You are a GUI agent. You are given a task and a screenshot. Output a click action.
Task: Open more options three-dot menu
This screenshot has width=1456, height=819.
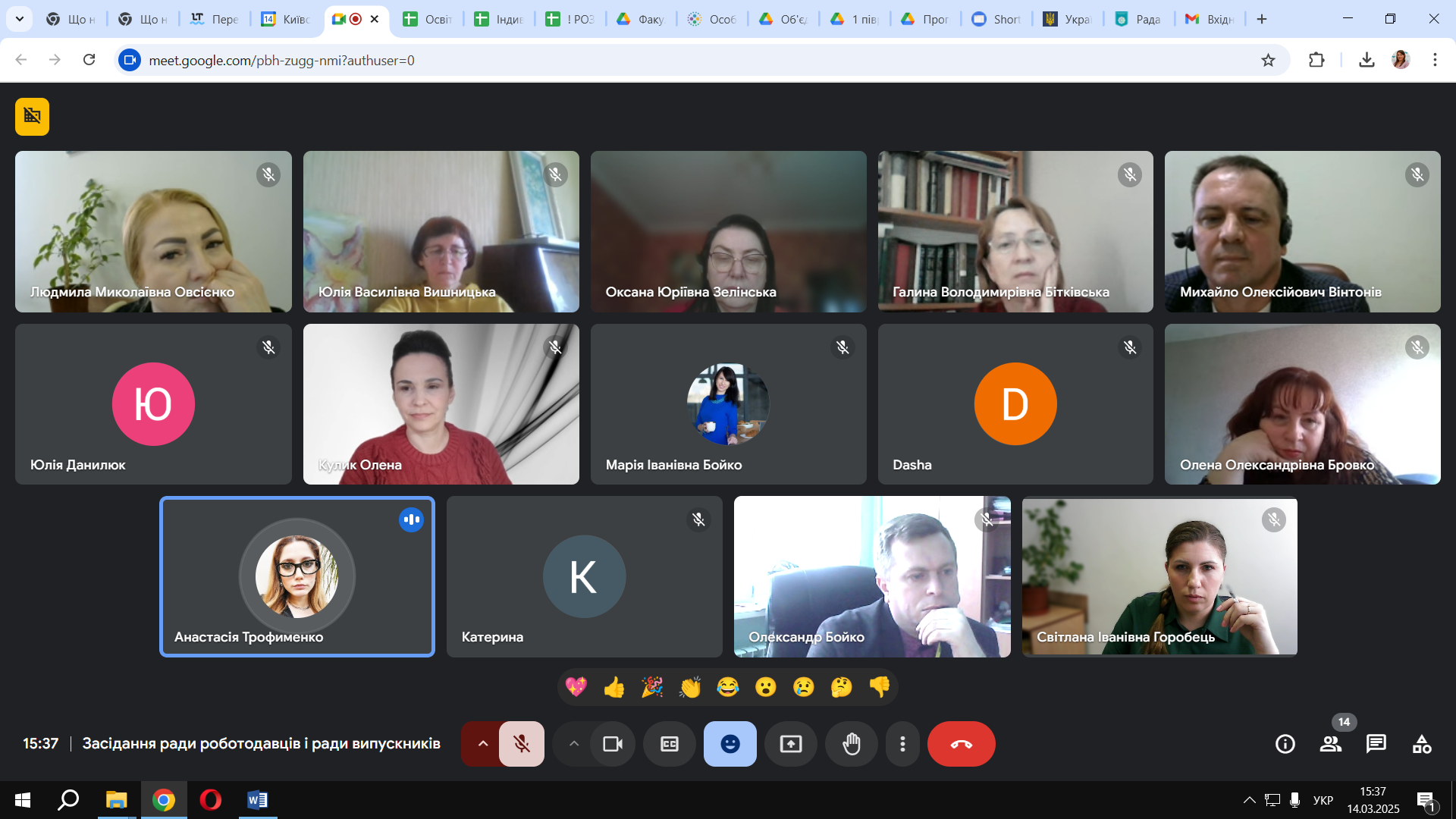(x=902, y=744)
